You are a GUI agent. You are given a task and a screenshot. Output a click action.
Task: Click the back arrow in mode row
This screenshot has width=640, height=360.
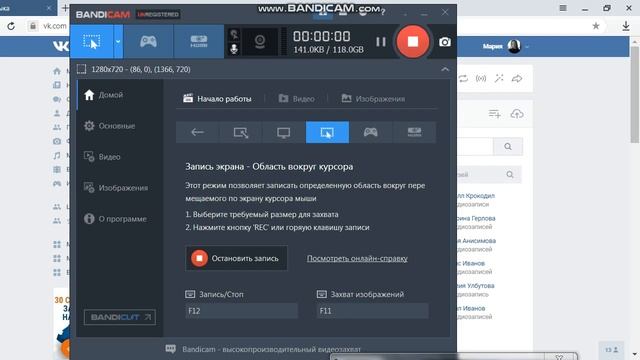tap(198, 132)
